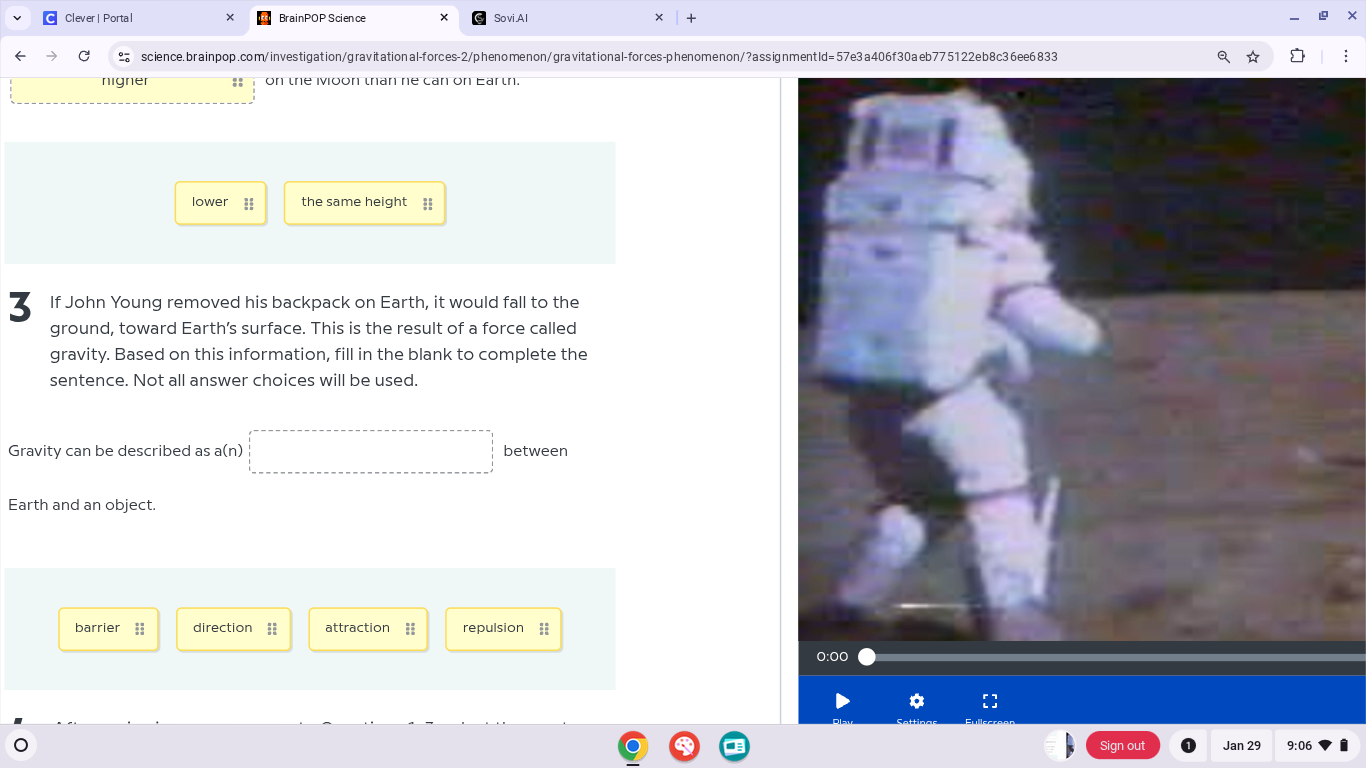Viewport: 1366px width, 768px height.
Task: Switch to the Clever Portal tab
Action: pos(130,17)
